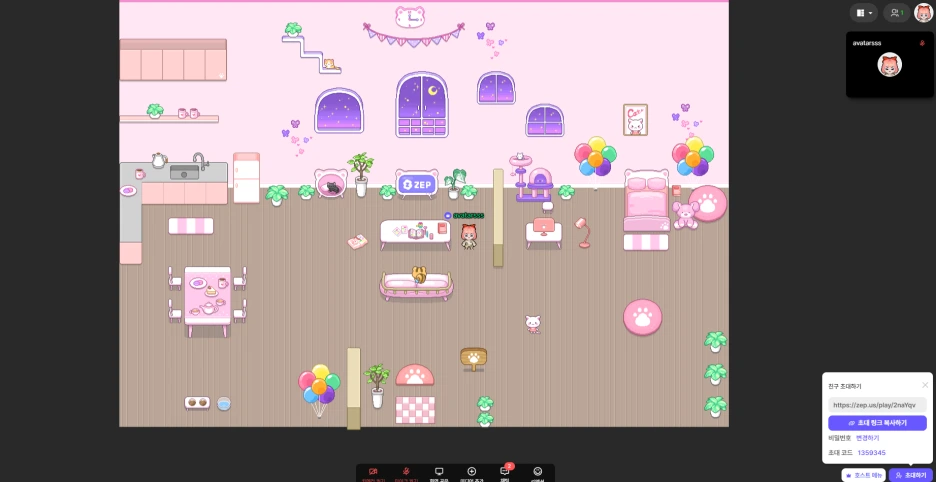The height and width of the screenshot is (482, 936).
Task: Click the pink teddy bear by bed
Action: (686, 215)
